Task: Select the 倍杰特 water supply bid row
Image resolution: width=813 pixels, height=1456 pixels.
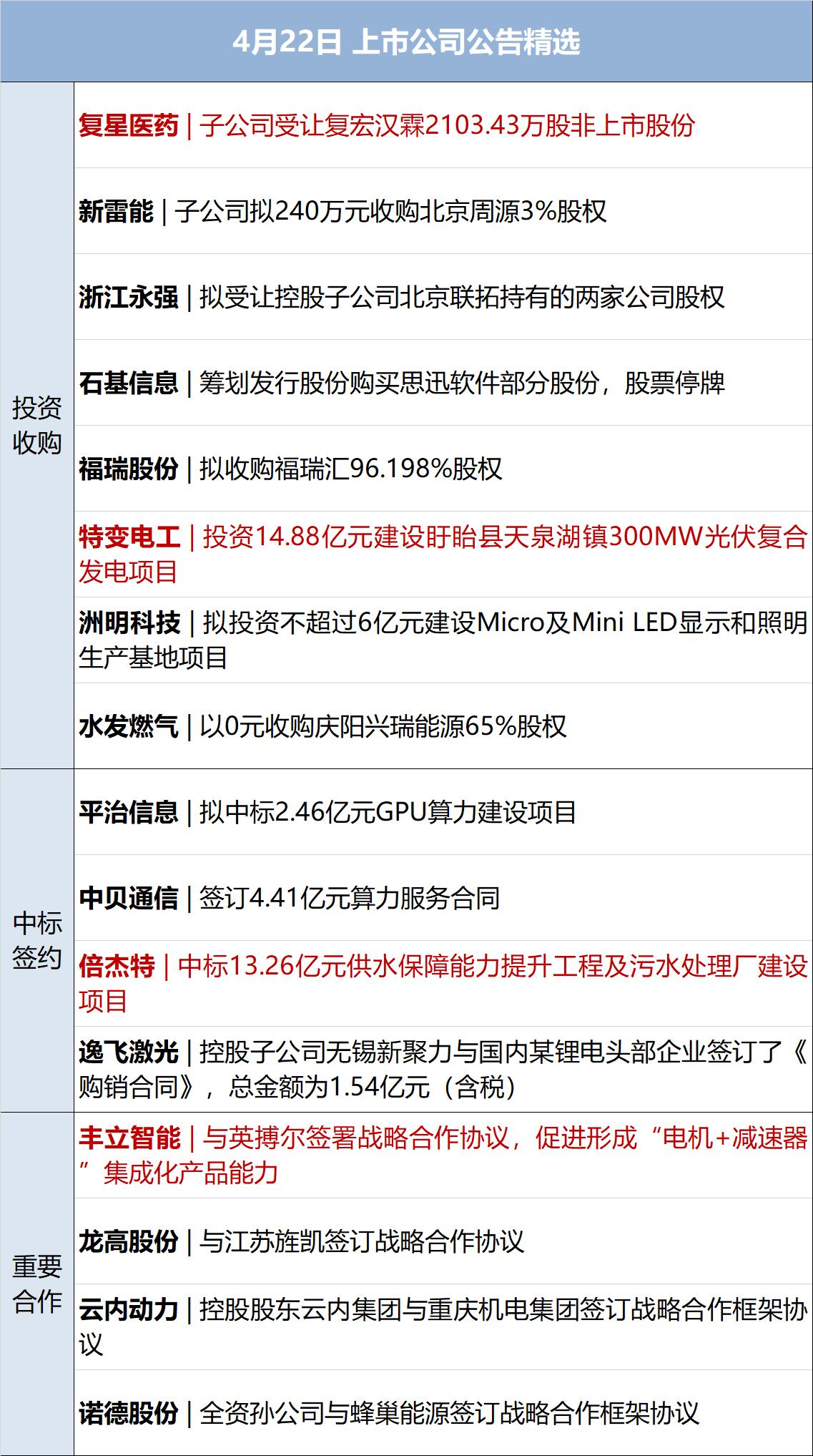Action: click(443, 984)
